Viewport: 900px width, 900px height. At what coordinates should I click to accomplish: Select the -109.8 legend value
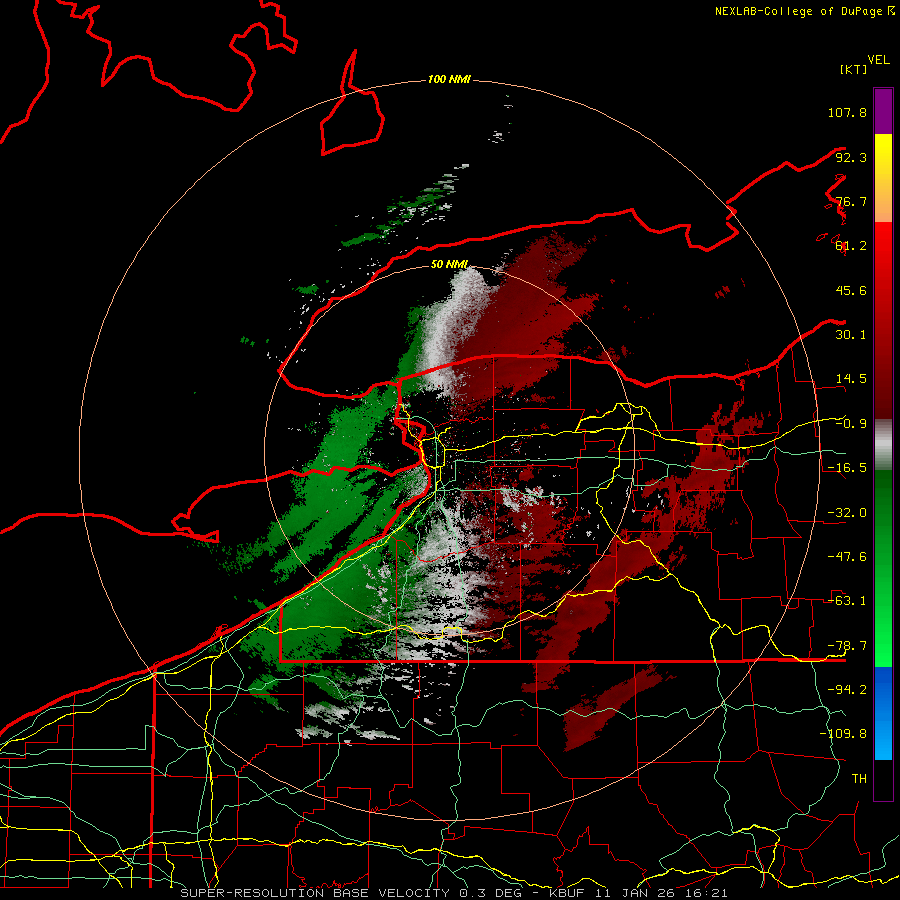click(x=844, y=734)
